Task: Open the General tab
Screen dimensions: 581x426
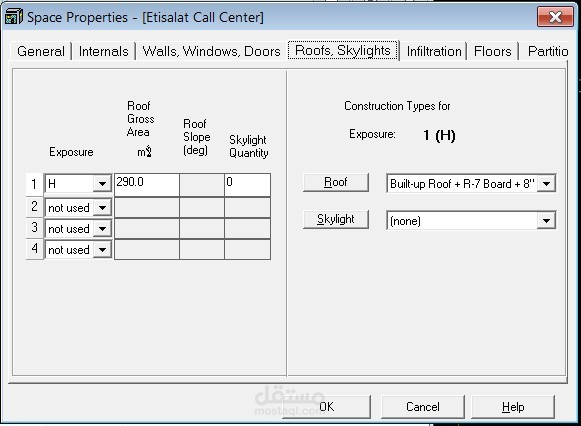Action: (x=41, y=51)
